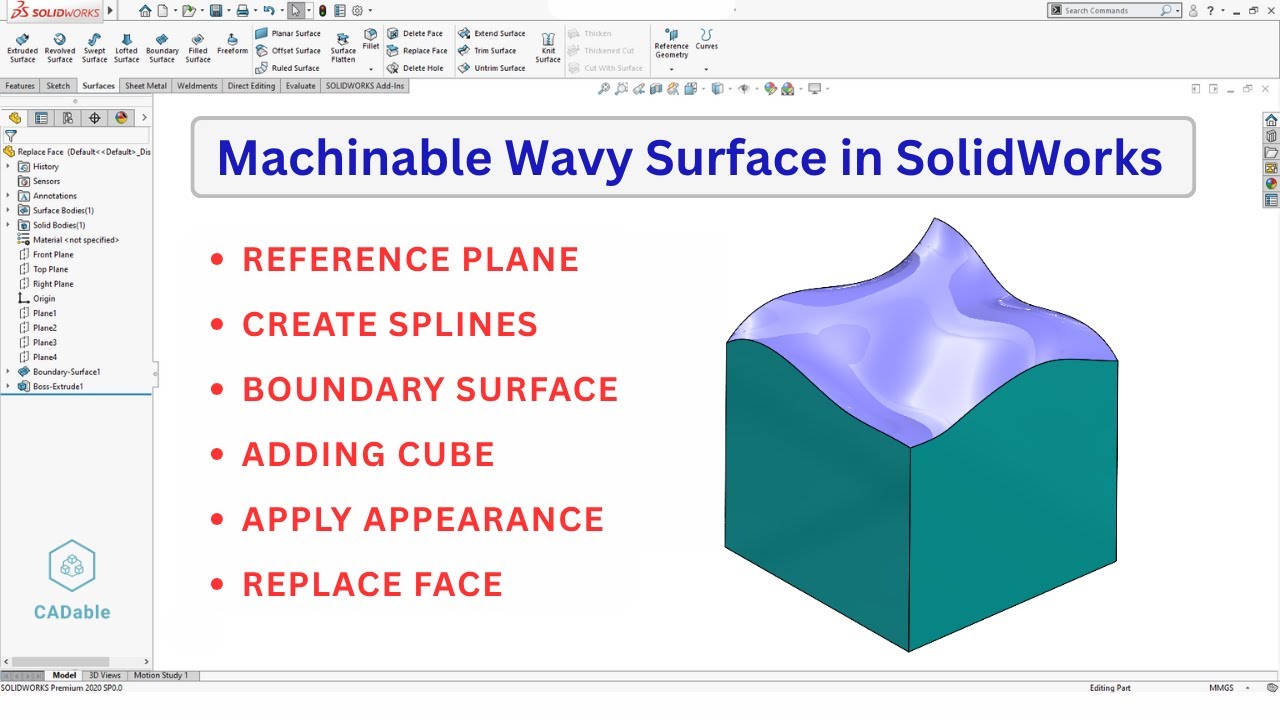Expand the Solid Bodies(1) node
This screenshot has width=1280, height=720.
[x=9, y=225]
